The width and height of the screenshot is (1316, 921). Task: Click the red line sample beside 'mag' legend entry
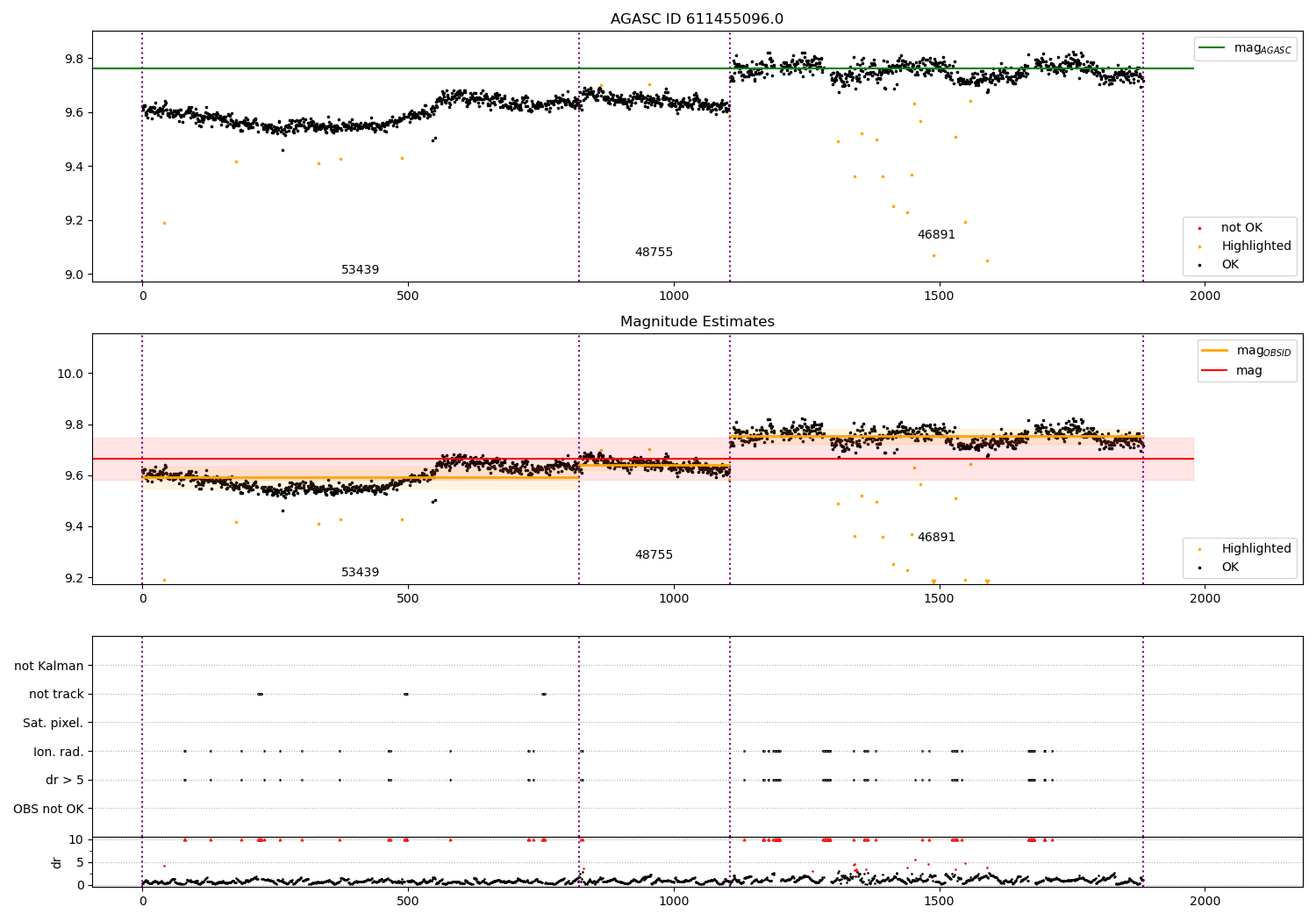(1215, 370)
